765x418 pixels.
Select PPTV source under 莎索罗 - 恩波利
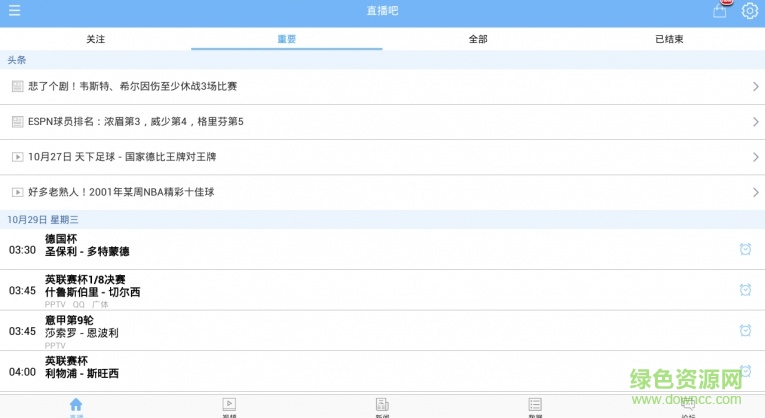[x=55, y=345]
